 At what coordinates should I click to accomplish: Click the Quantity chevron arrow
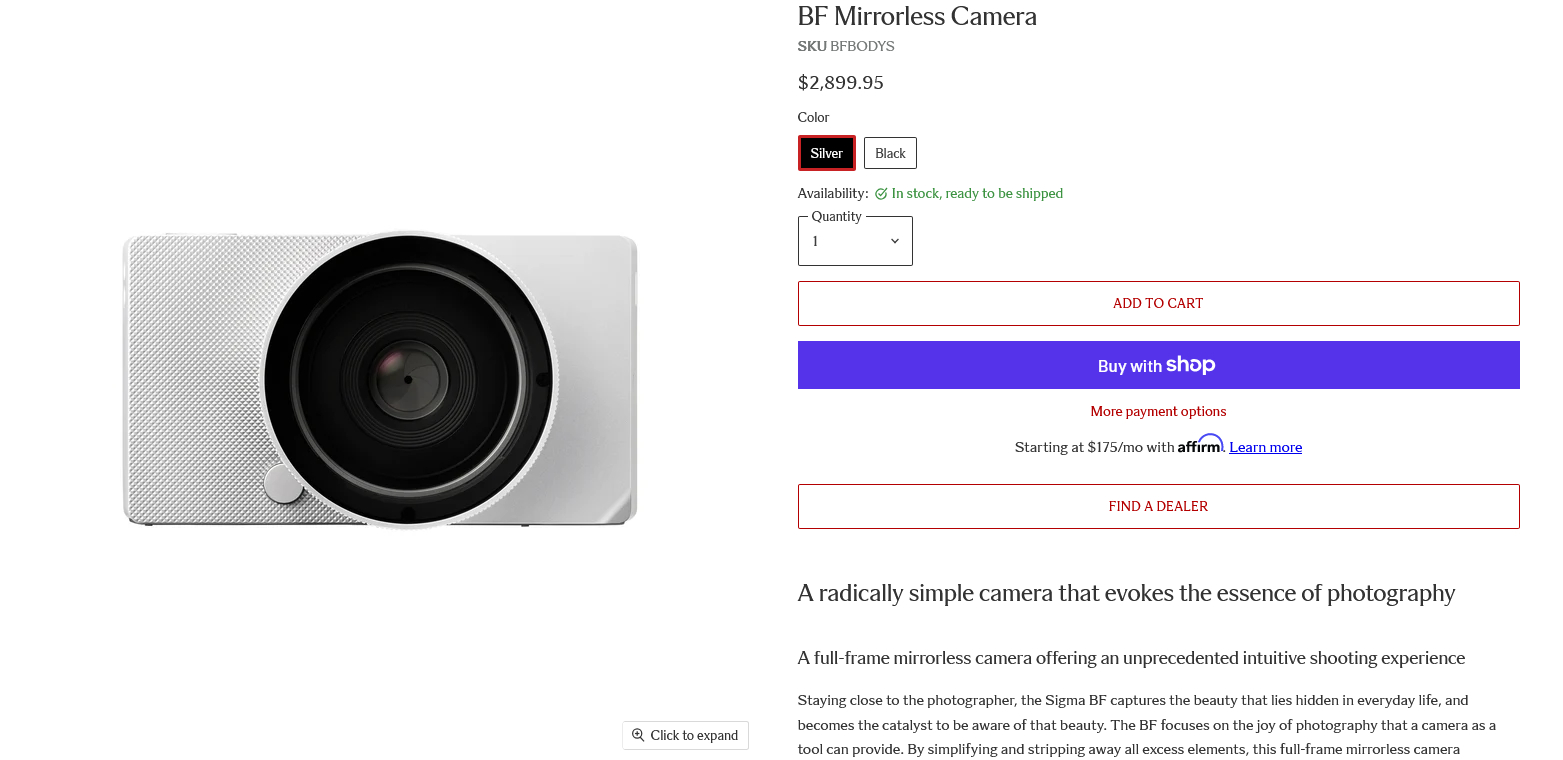pos(895,241)
